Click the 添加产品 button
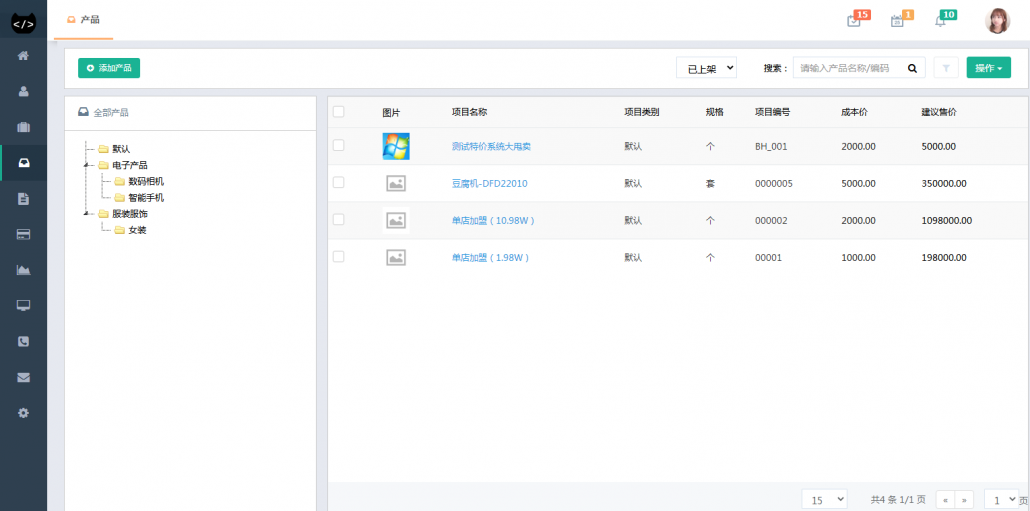 pos(109,68)
